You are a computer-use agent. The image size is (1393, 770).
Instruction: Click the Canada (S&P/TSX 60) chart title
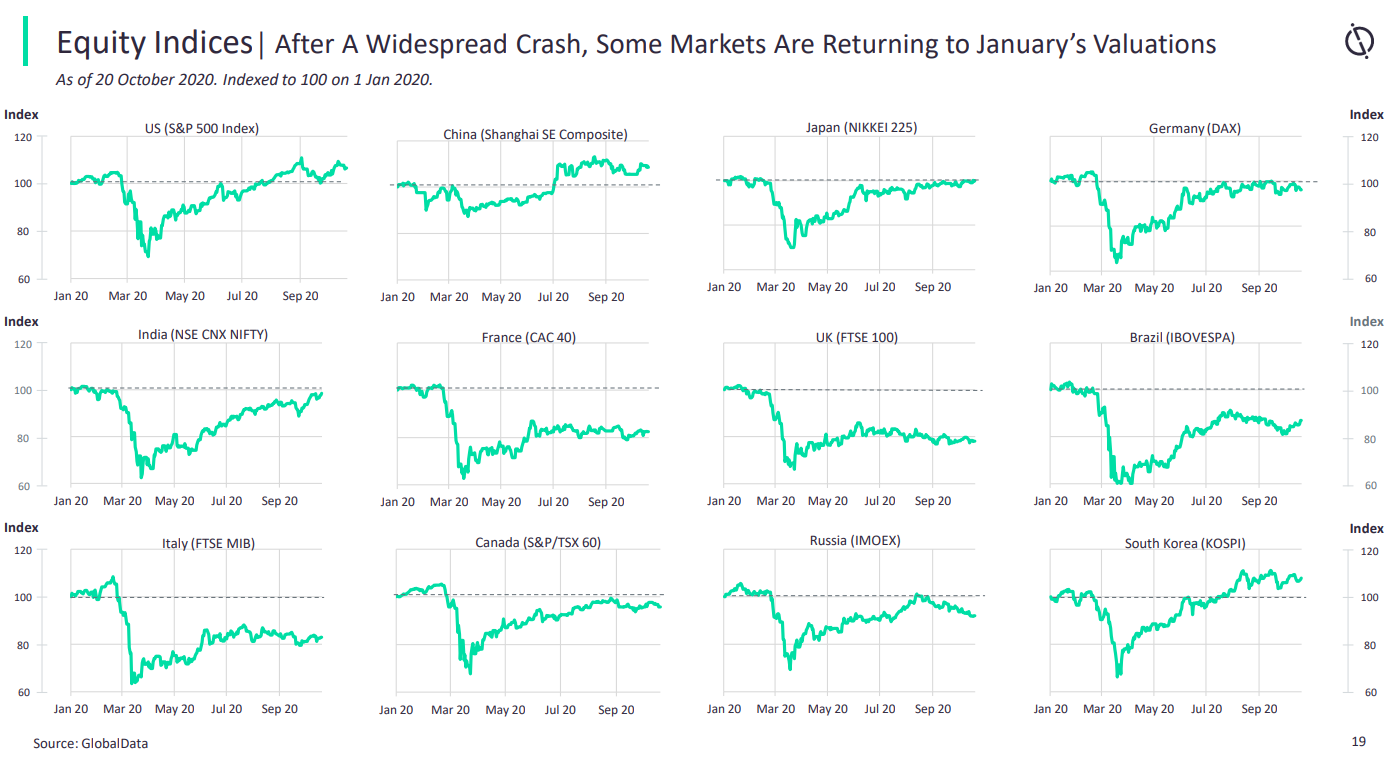pos(538,542)
